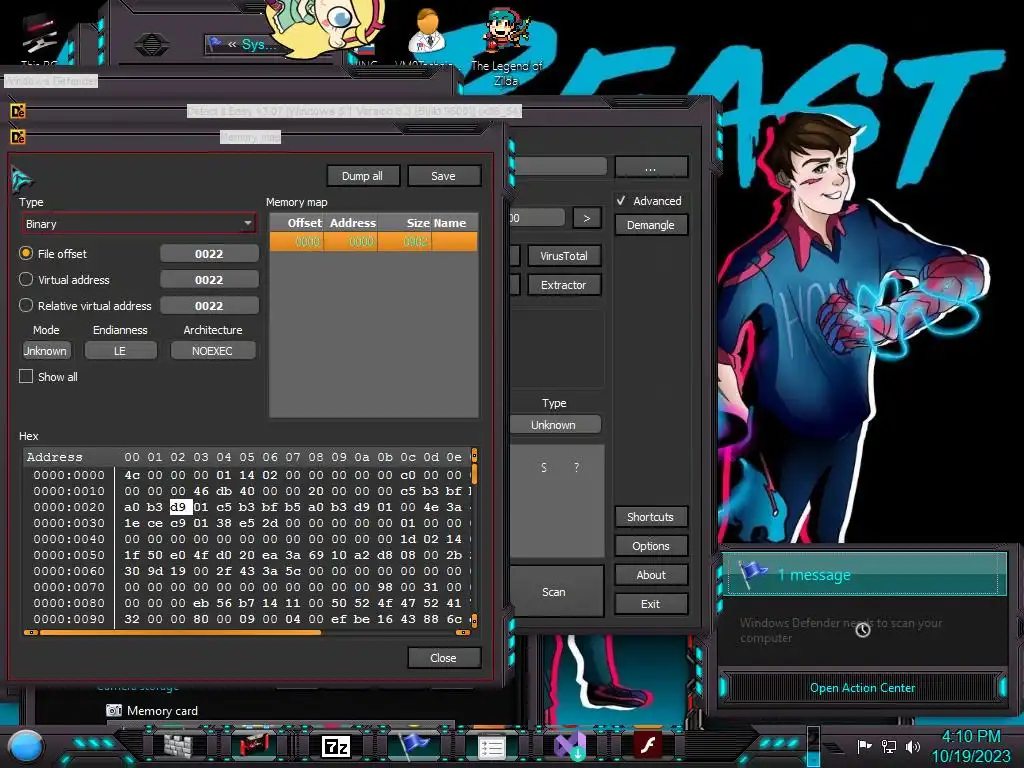This screenshot has height=768, width=1024.
Task: Open VirusTotal in Detect It Easy
Action: (564, 256)
